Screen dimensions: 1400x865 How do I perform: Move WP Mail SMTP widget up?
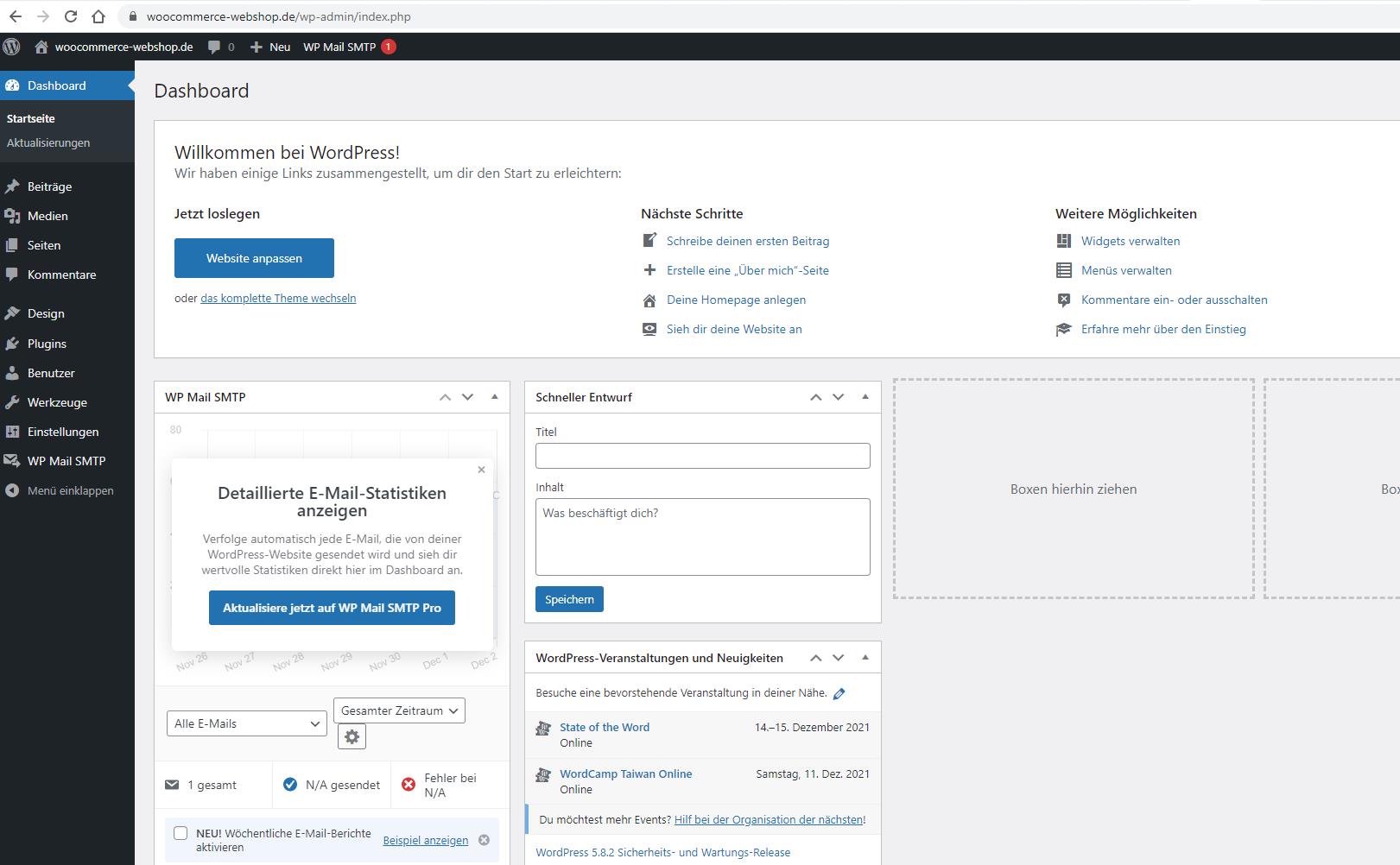tap(445, 397)
